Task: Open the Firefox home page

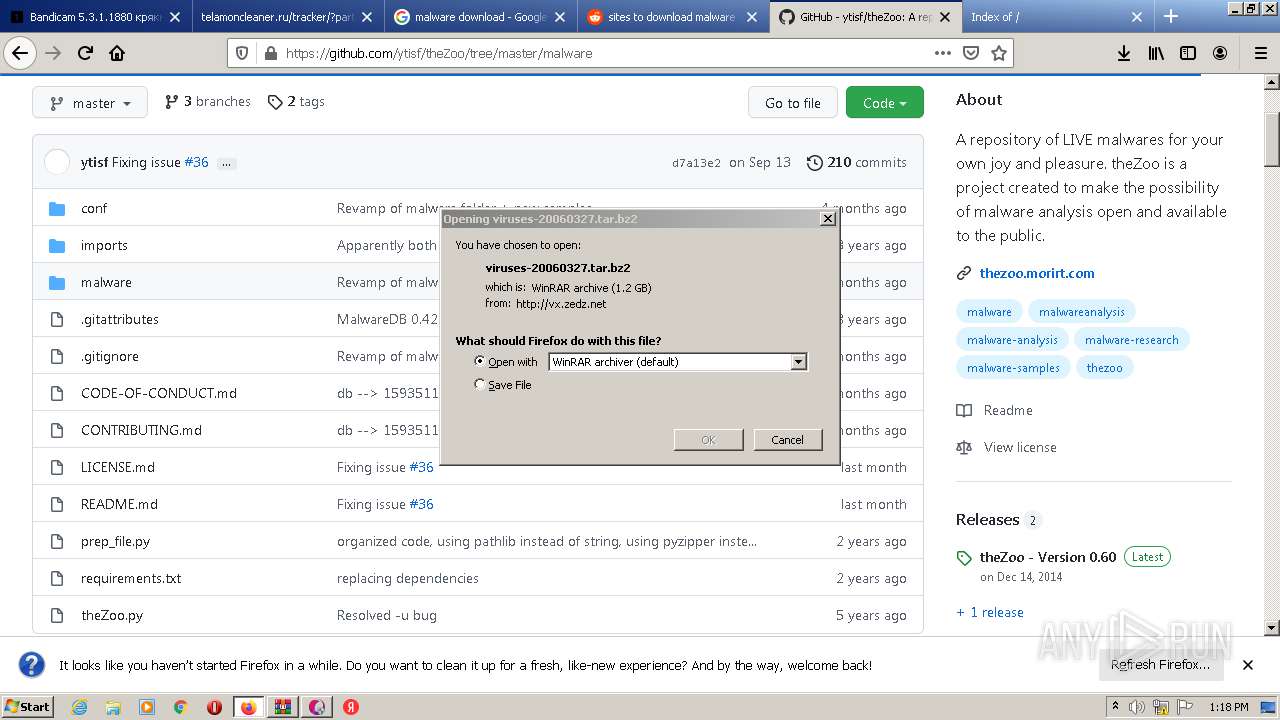Action: (117, 53)
